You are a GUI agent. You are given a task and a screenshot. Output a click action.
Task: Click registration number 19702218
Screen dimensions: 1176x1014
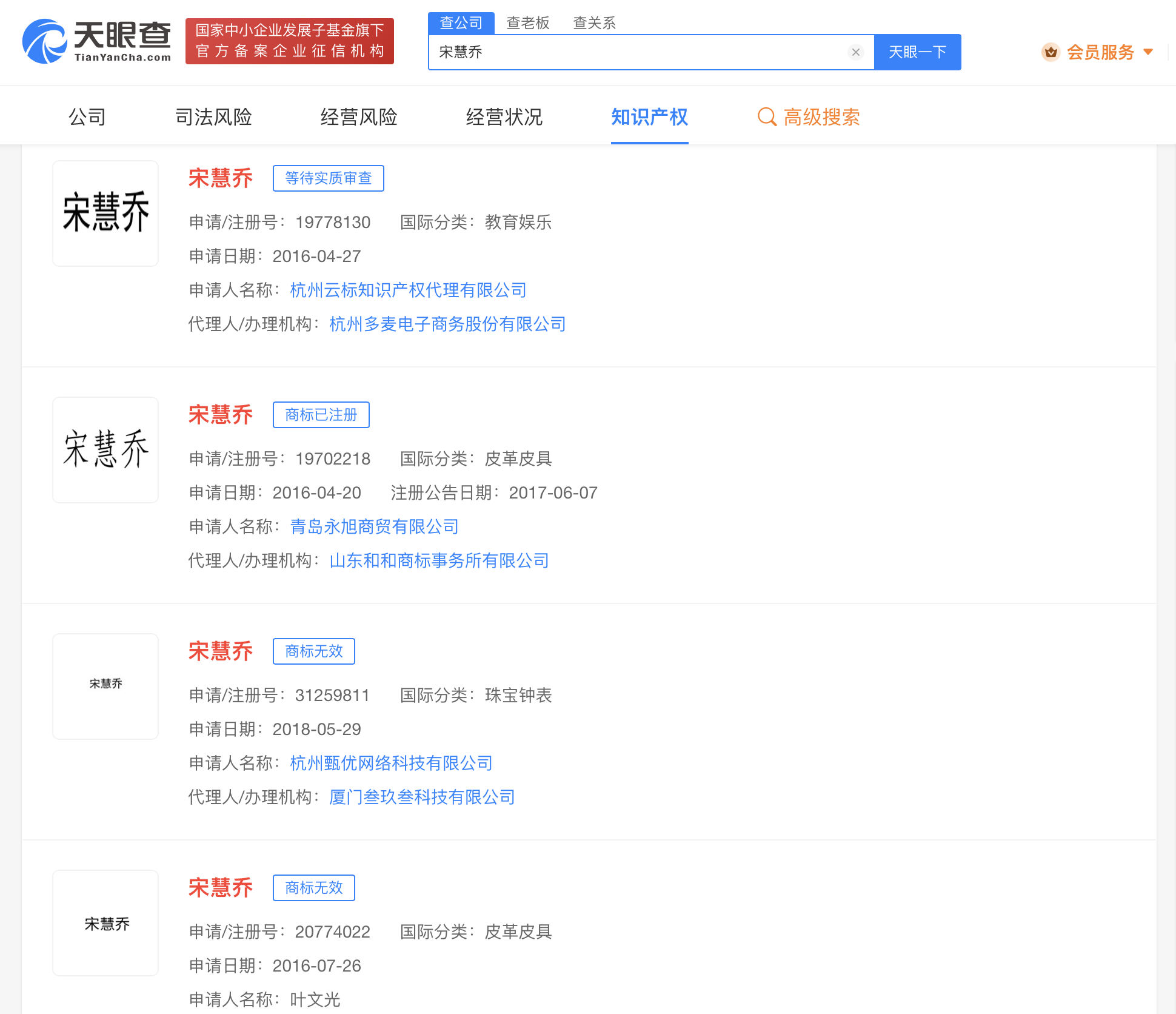click(x=333, y=458)
